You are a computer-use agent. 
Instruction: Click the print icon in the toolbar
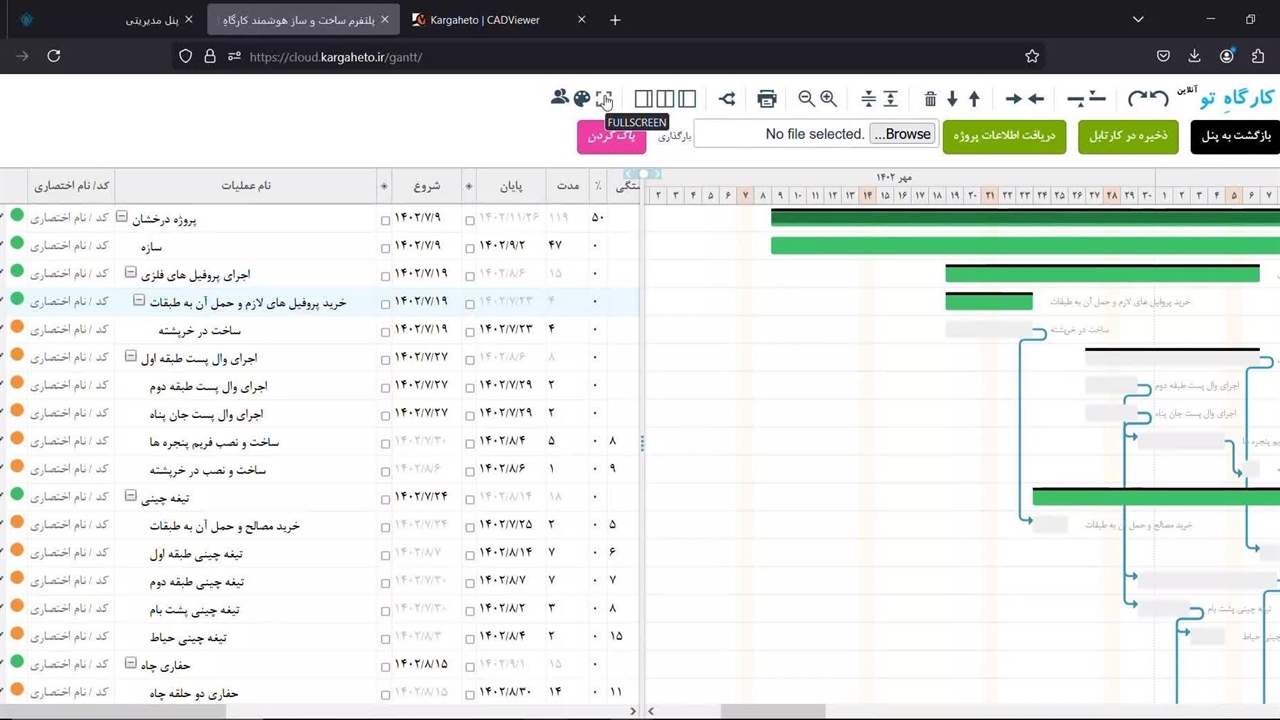767,98
